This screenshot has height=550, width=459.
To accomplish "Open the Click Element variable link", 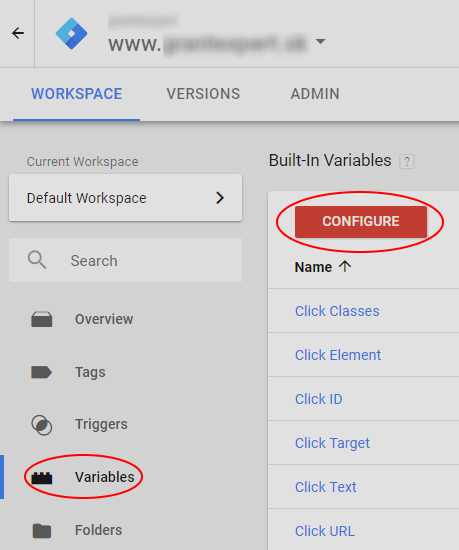I will [x=338, y=355].
